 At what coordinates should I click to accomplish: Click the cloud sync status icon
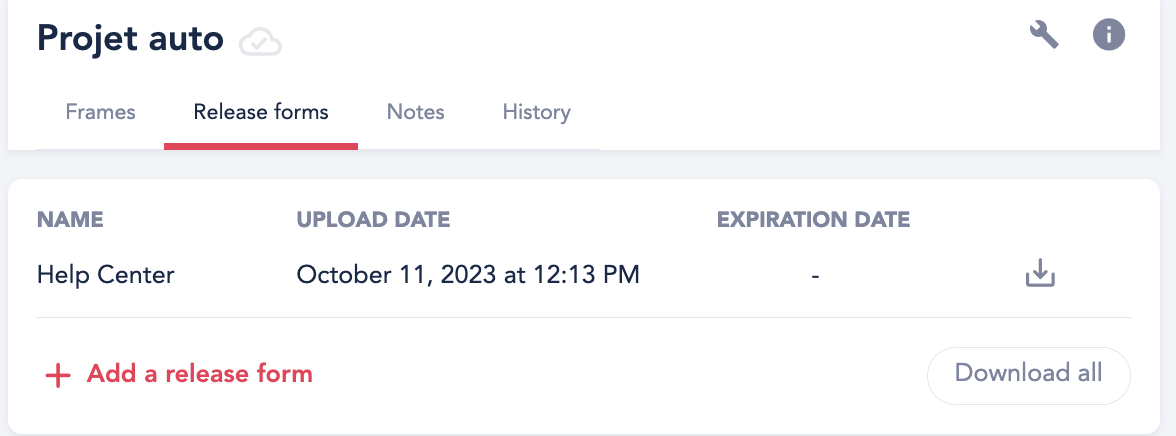click(260, 41)
